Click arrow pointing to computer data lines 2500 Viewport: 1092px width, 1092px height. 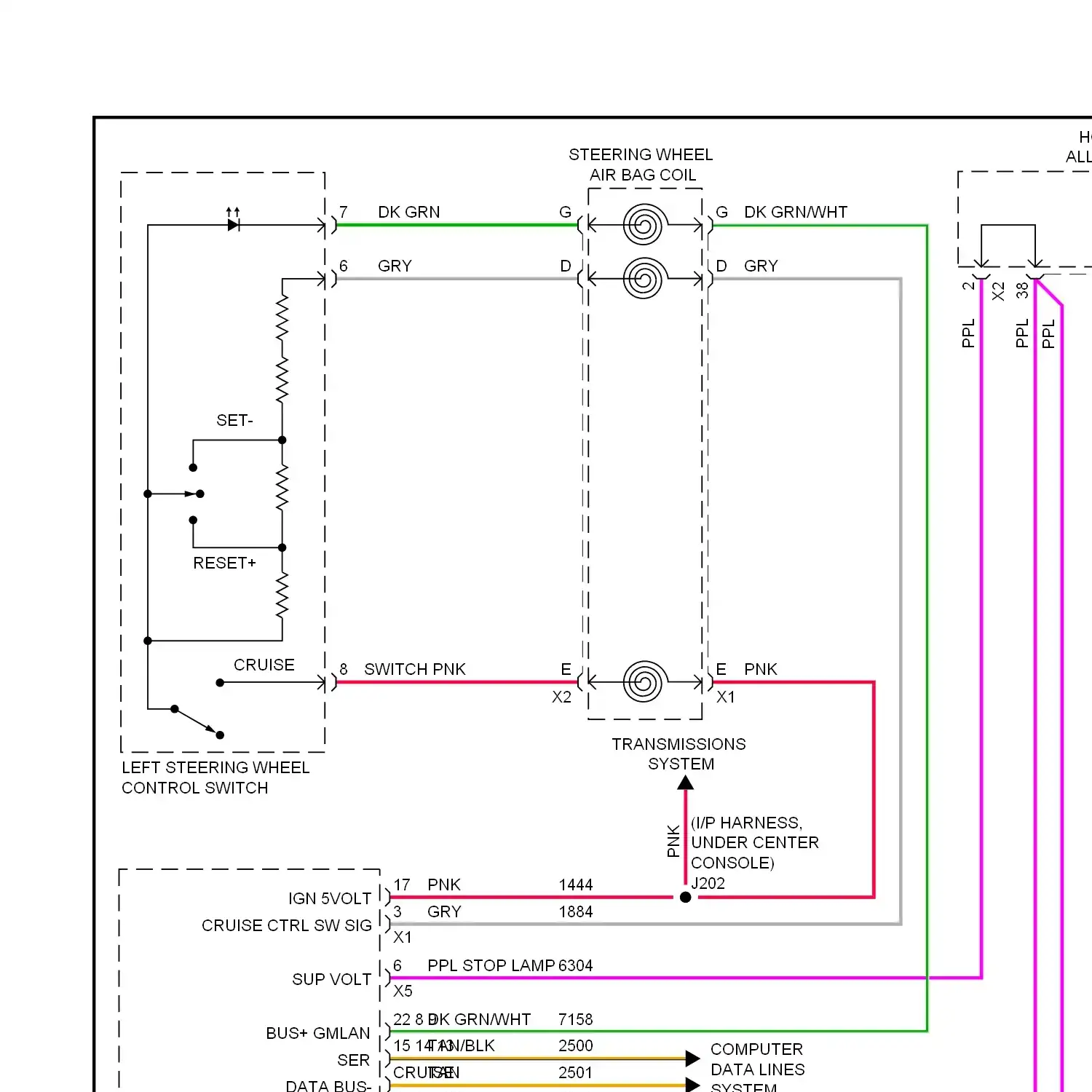tap(692, 1059)
